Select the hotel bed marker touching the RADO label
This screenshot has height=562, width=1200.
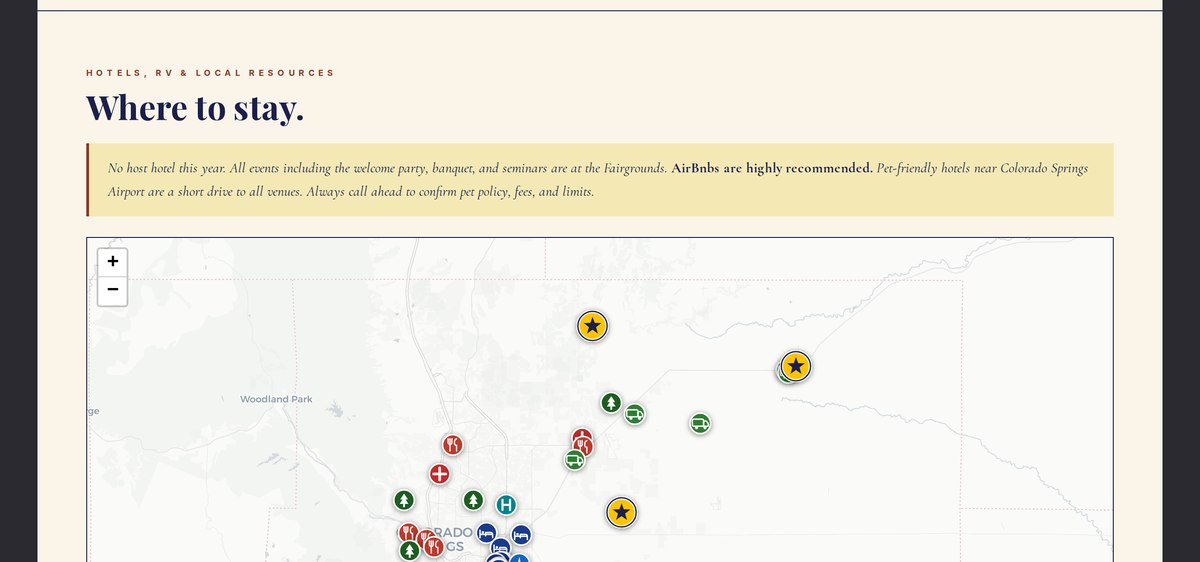point(486,533)
